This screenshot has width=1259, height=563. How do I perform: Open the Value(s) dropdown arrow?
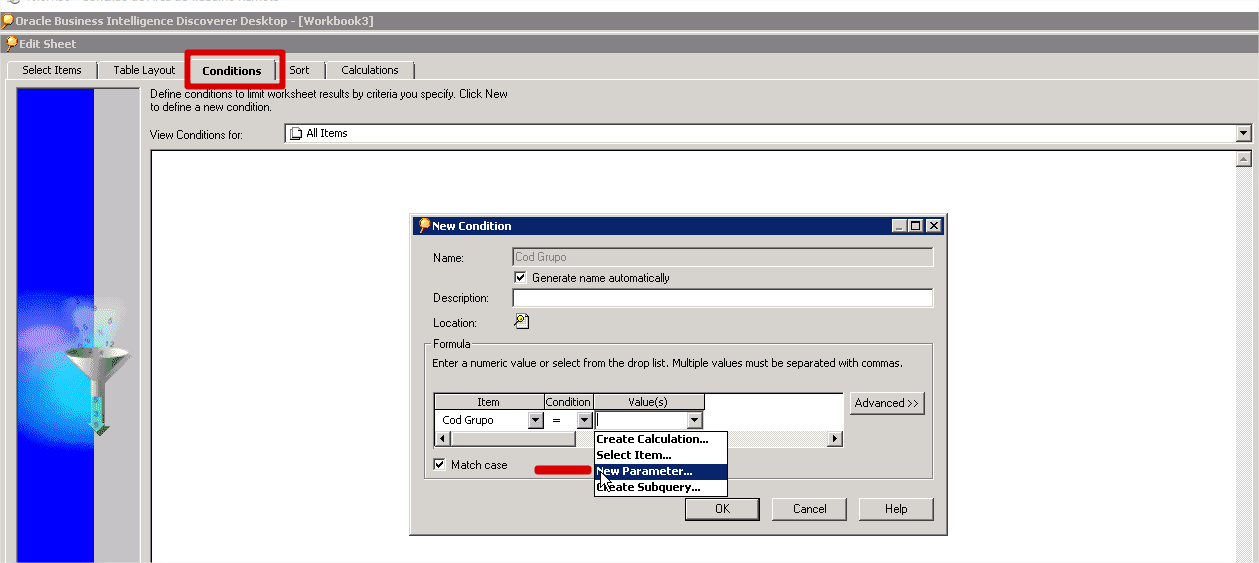point(695,421)
